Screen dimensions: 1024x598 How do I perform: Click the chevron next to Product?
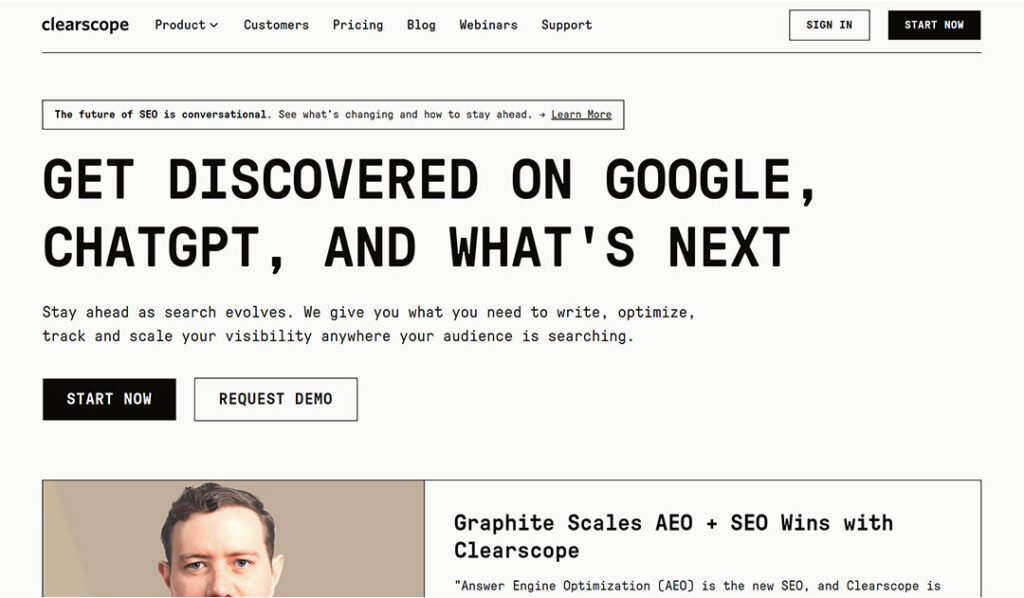214,26
